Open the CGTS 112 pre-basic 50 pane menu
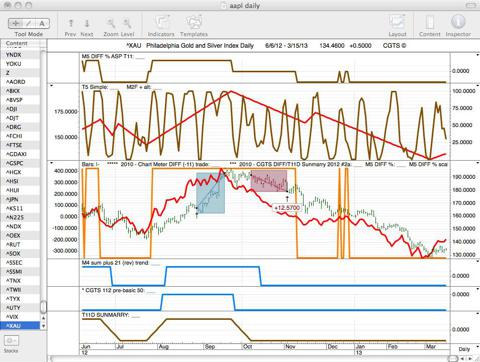 (x=478, y=289)
